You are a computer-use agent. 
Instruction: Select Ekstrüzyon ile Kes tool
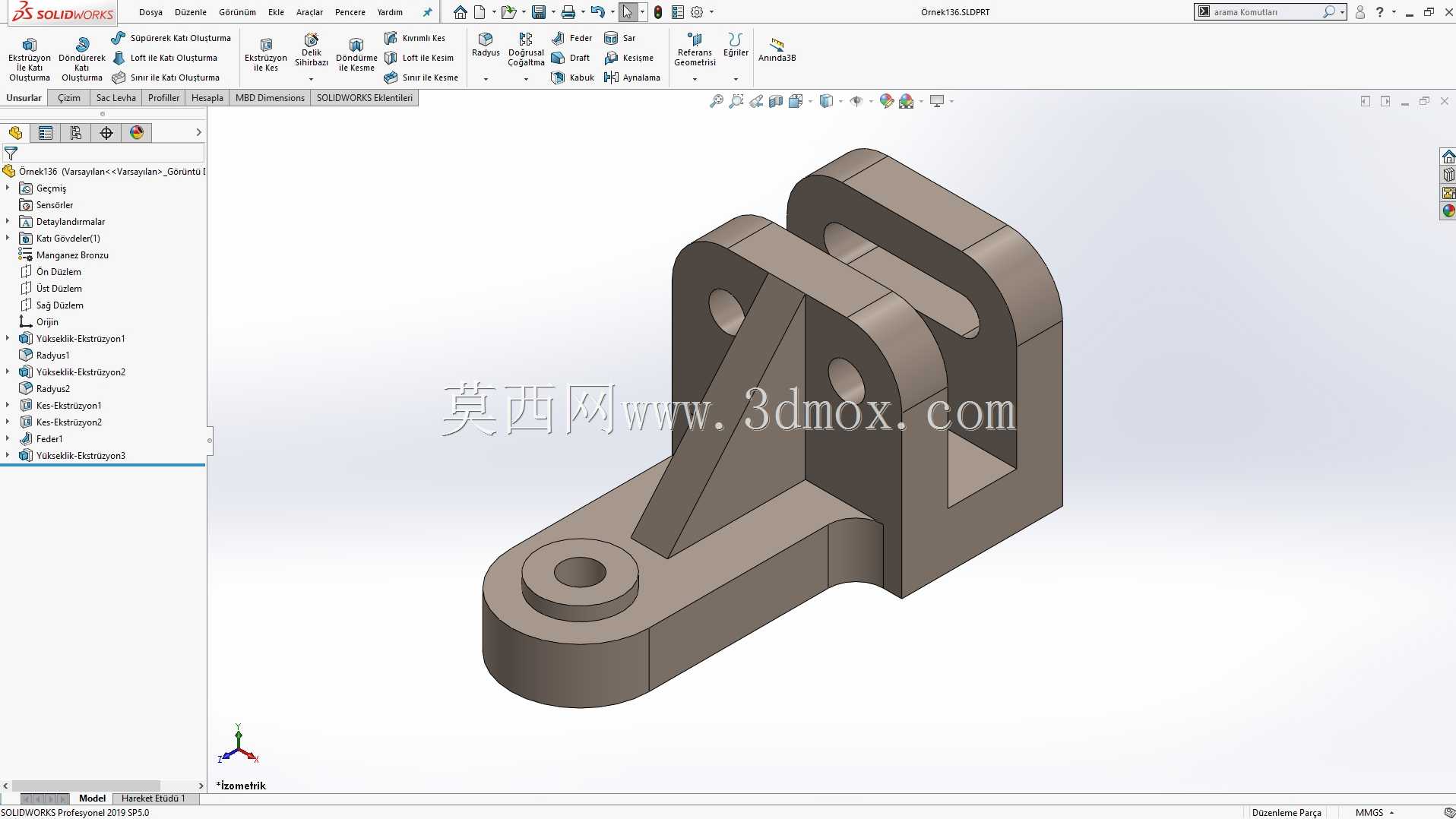[x=266, y=55]
